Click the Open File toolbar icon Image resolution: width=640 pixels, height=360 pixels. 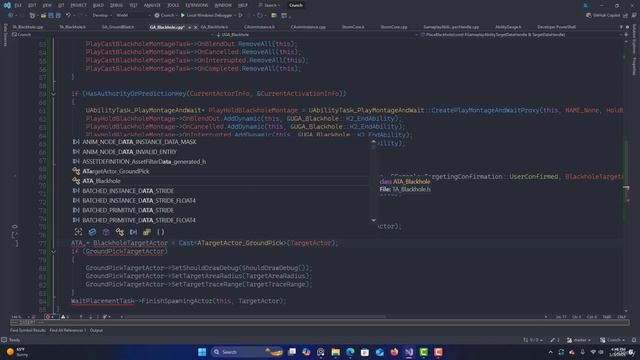[x=43, y=16]
